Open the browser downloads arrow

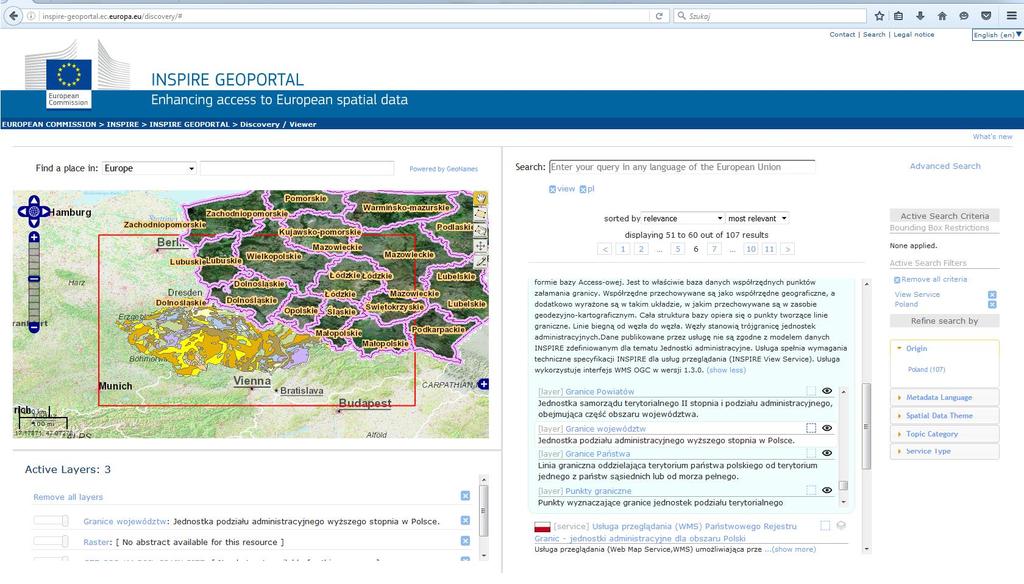[x=920, y=16]
